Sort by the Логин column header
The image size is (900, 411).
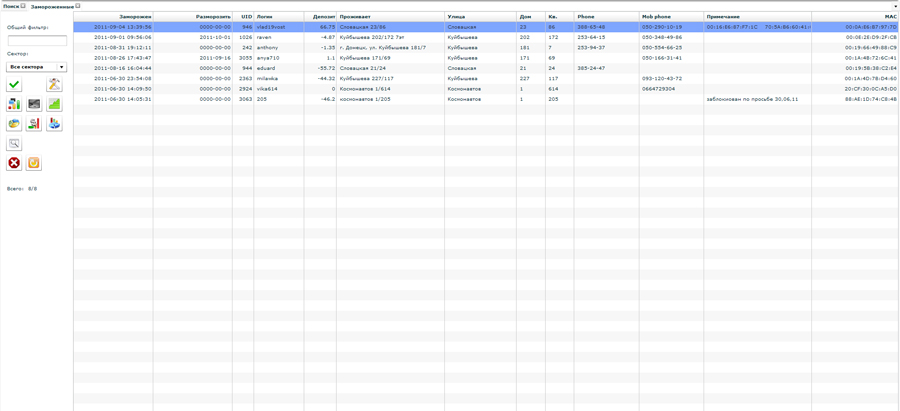(x=265, y=17)
